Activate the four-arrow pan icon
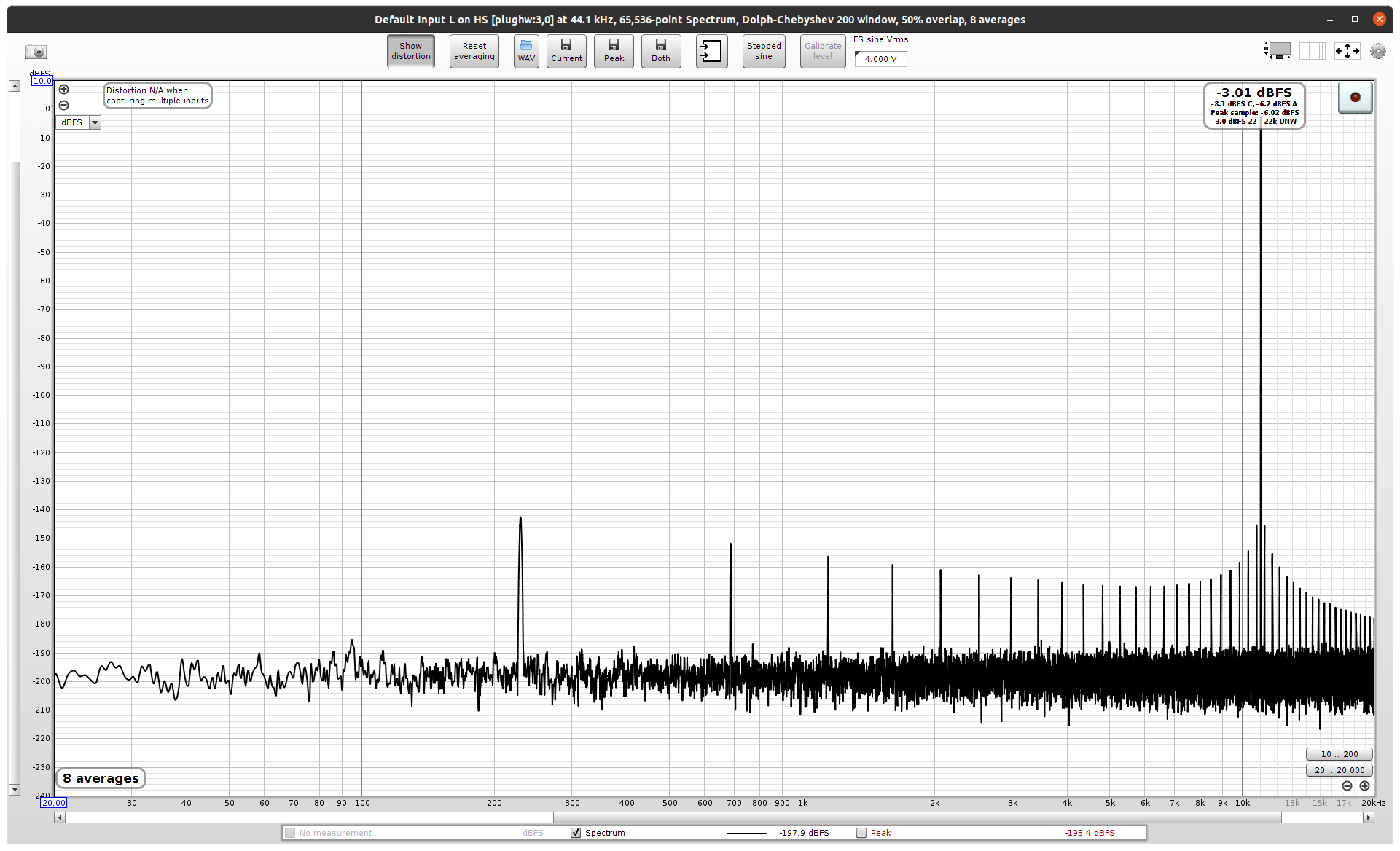 (1347, 51)
